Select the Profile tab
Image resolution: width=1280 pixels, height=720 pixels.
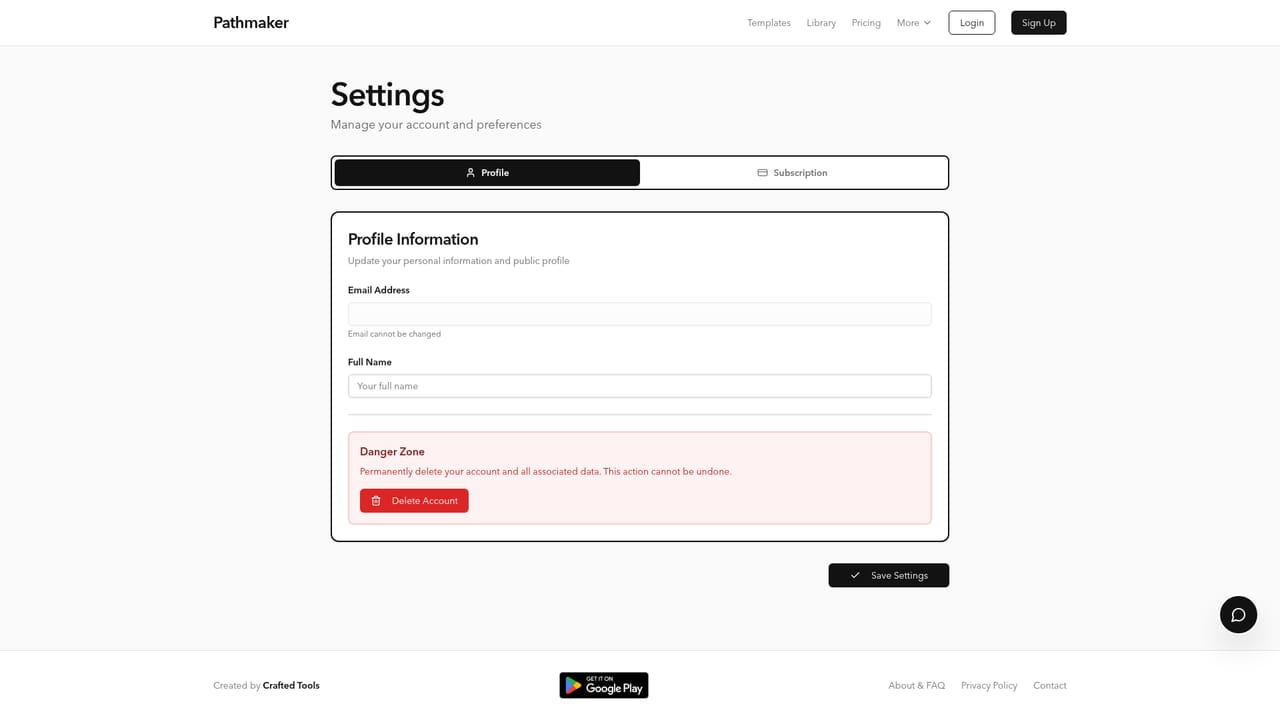487,173
